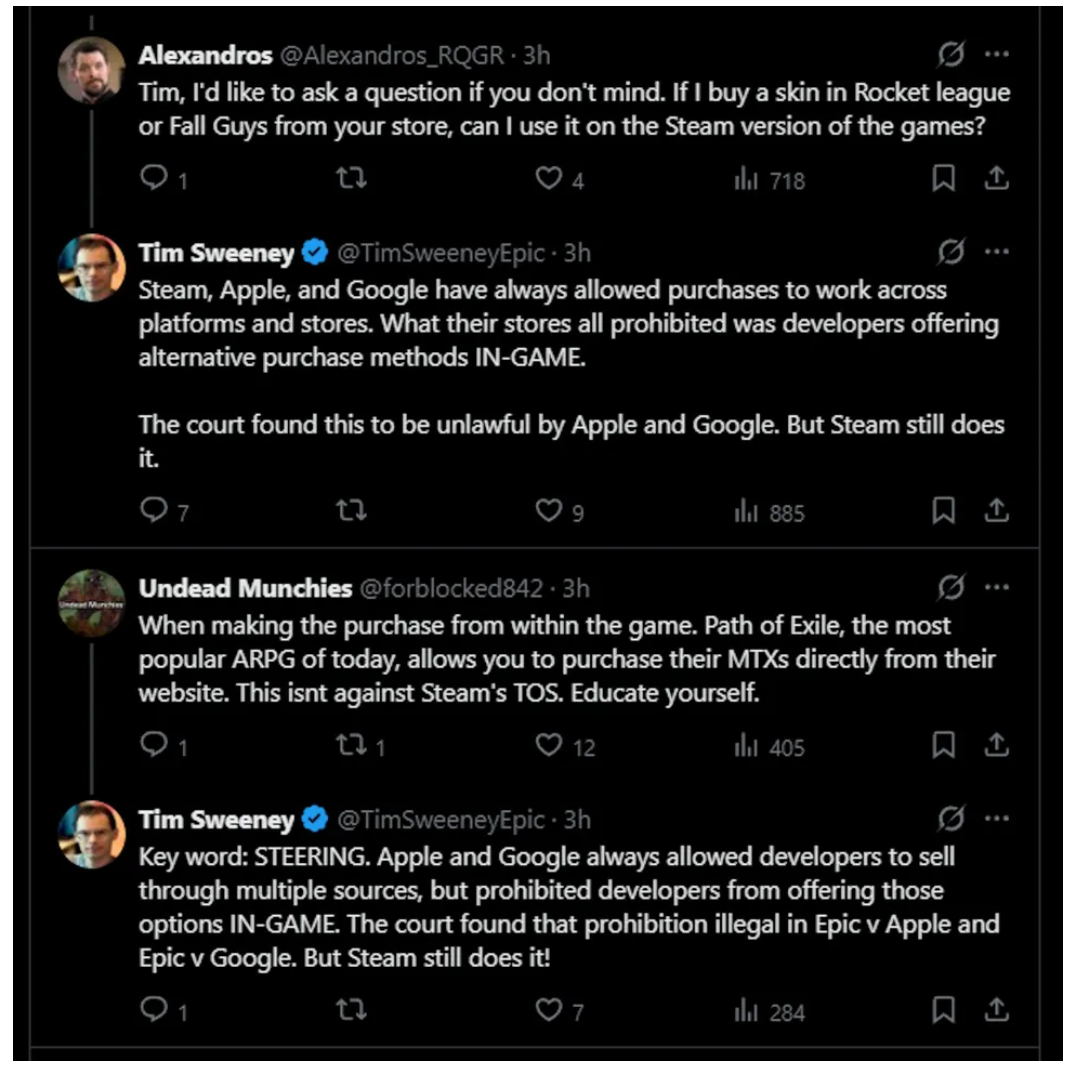
Task: Click @Alexandros_RQGR handle link
Action: (x=391, y=54)
